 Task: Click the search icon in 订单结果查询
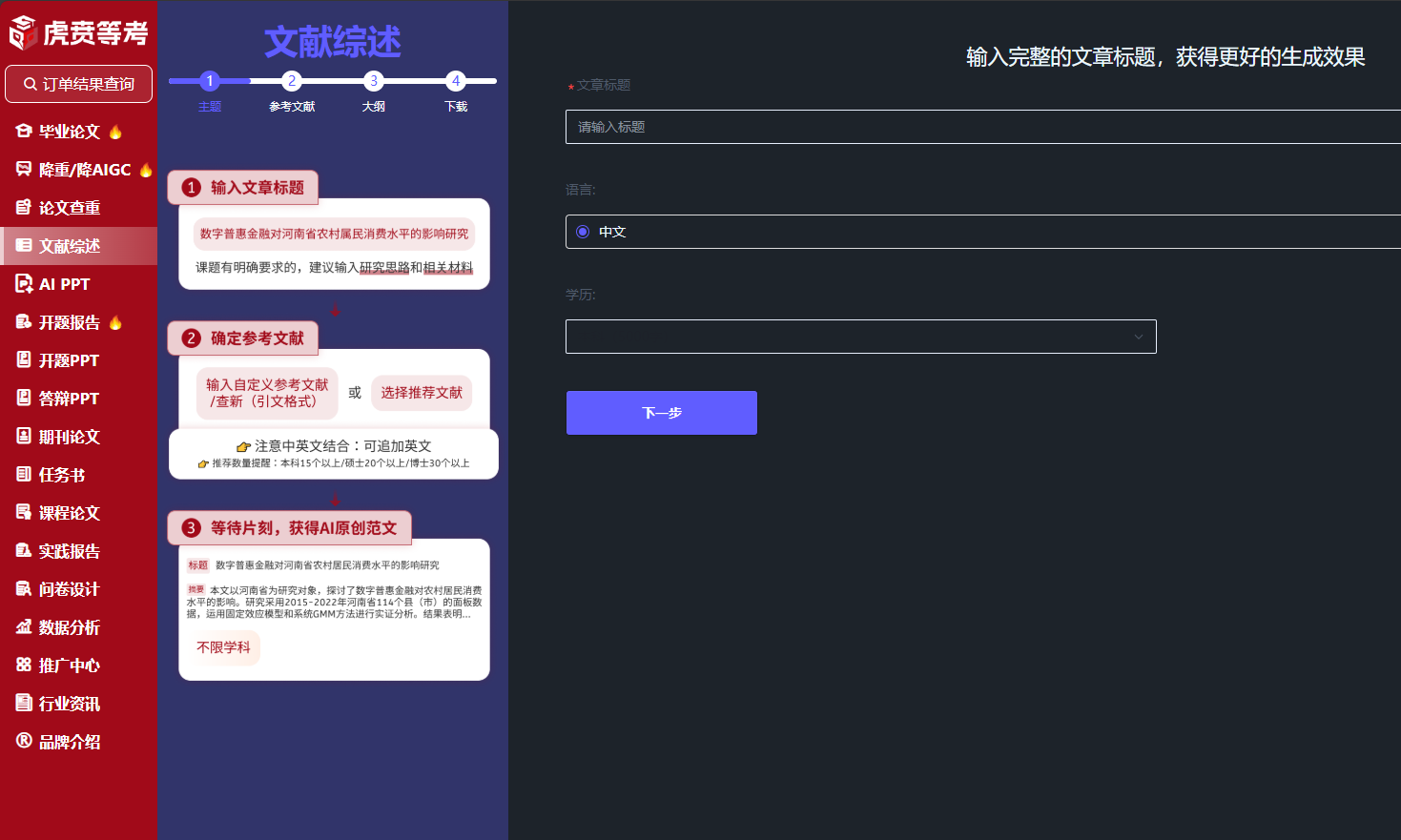point(31,84)
